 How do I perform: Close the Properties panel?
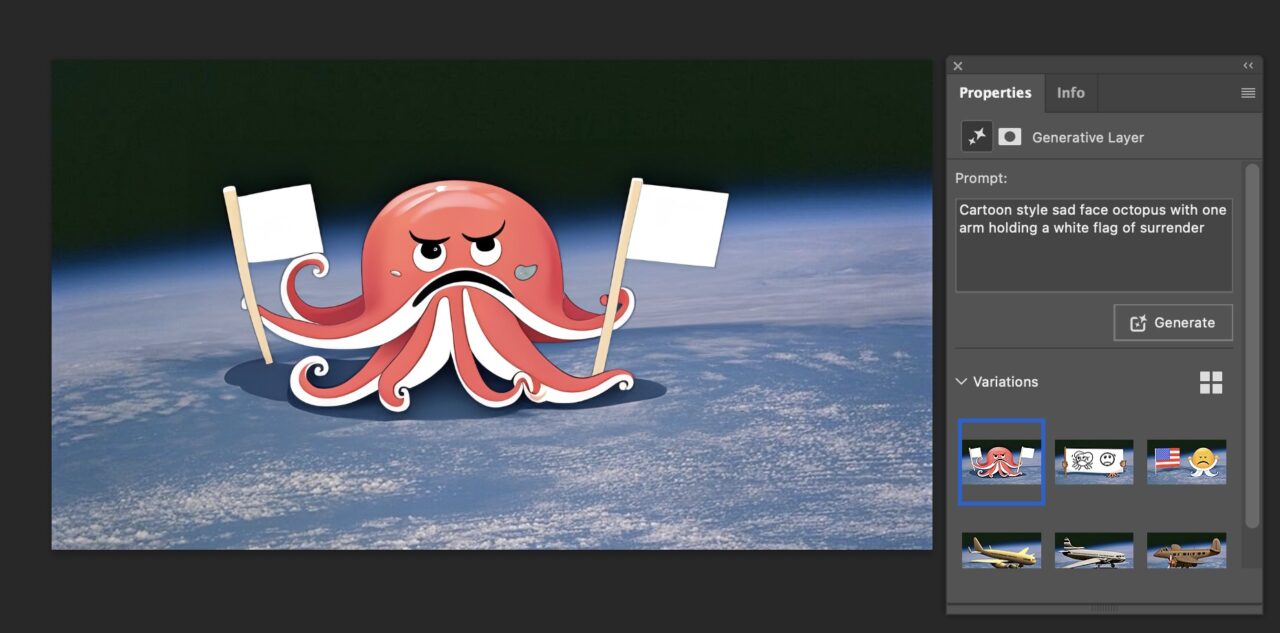click(x=958, y=66)
